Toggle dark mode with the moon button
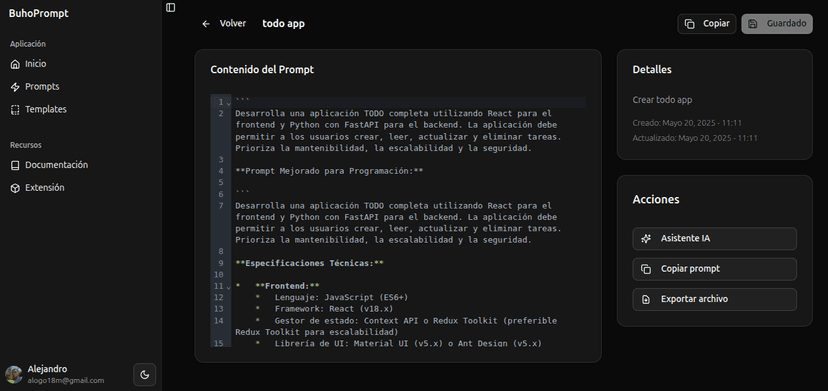Viewport: 828px width, 391px height. 145,375
